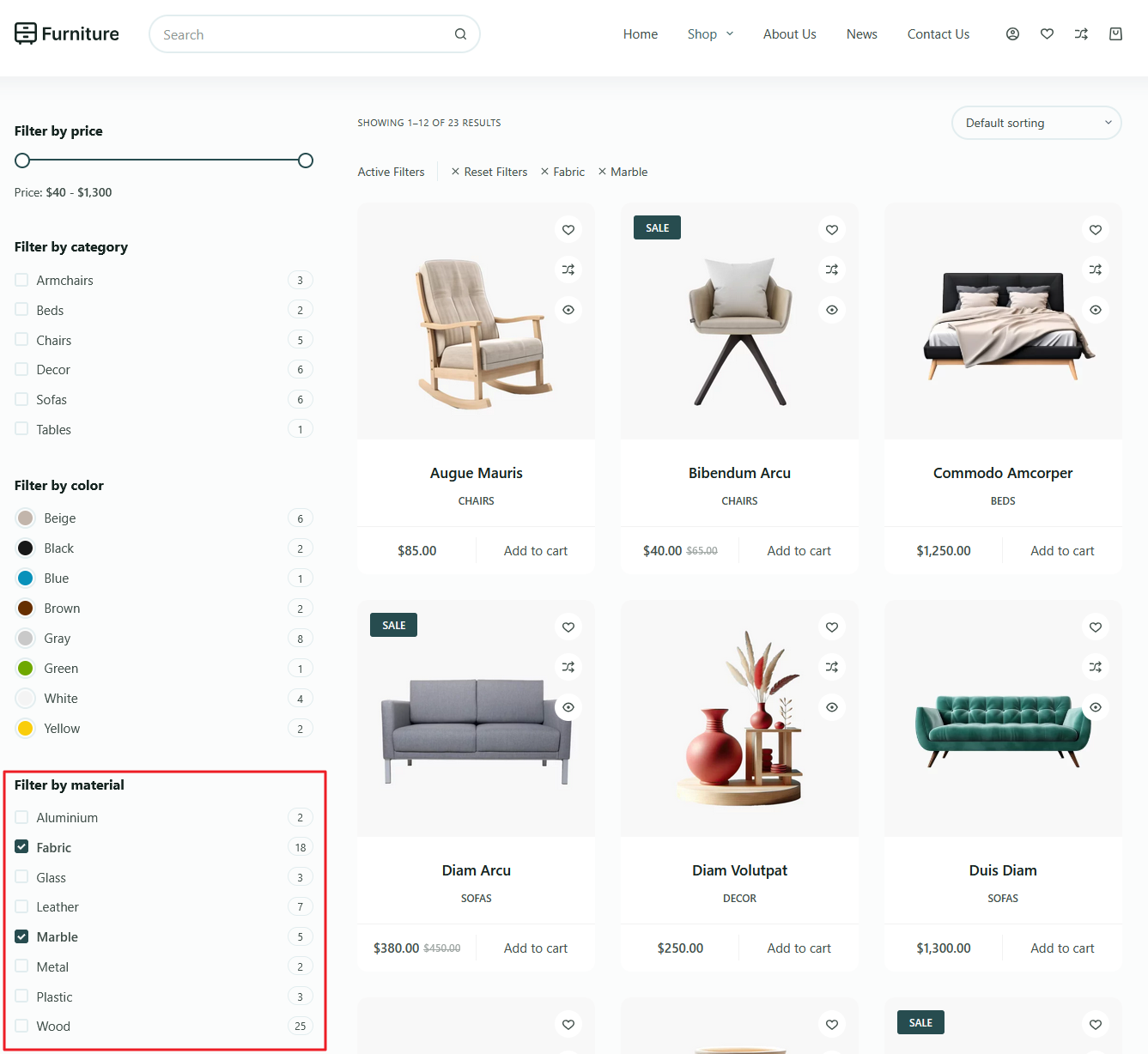Select the Green color filter swatch

coord(25,668)
